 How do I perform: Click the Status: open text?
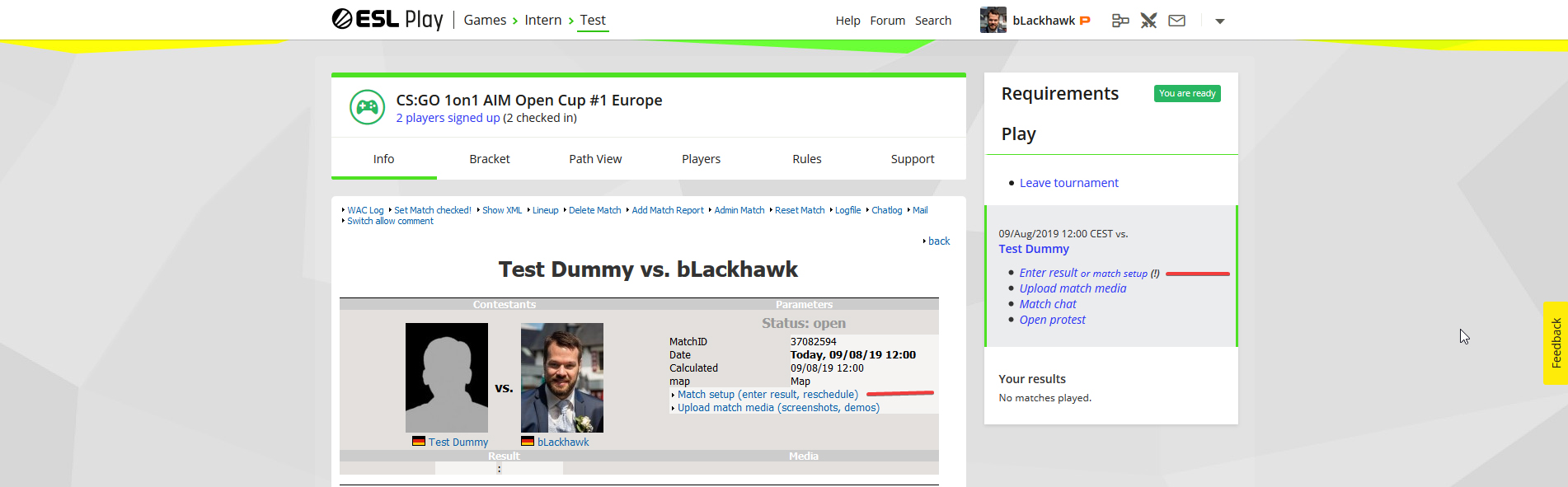coord(804,323)
